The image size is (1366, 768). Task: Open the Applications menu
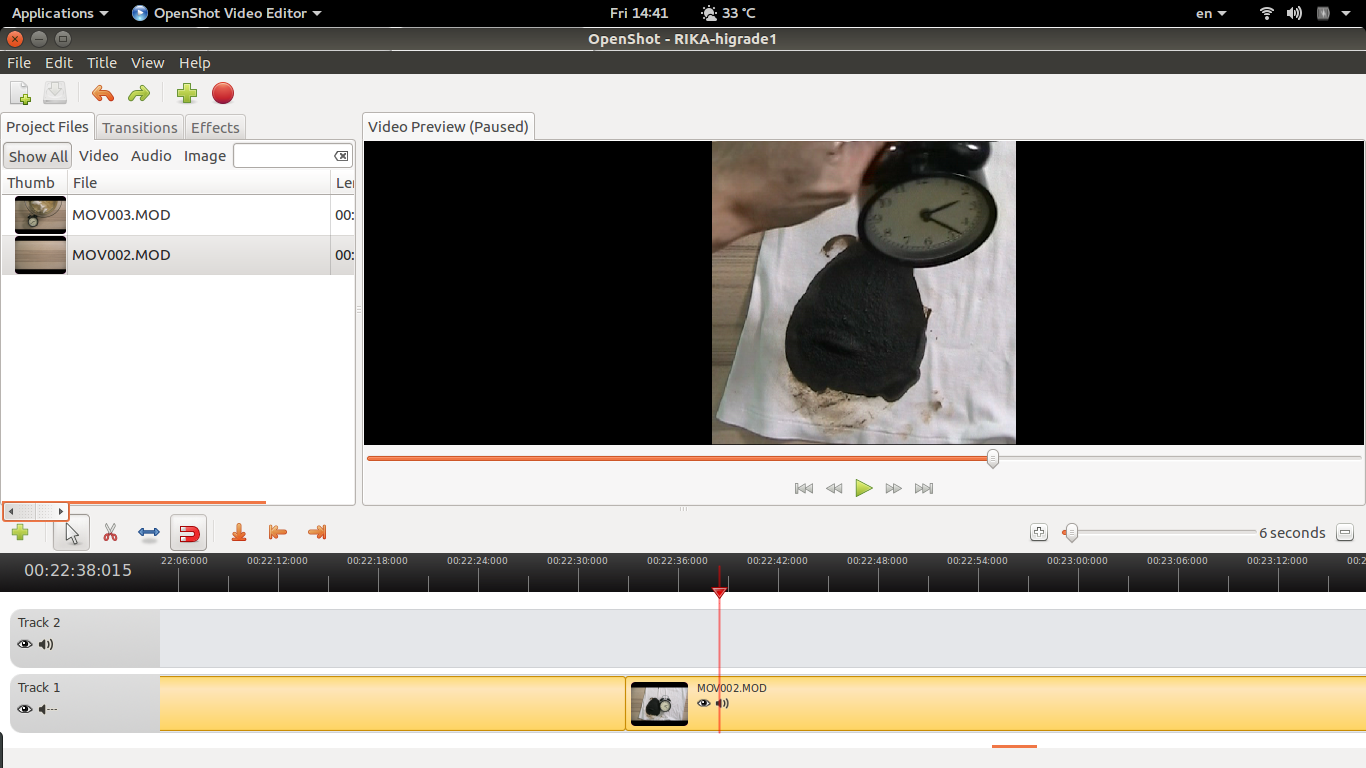pyautogui.click(x=59, y=13)
